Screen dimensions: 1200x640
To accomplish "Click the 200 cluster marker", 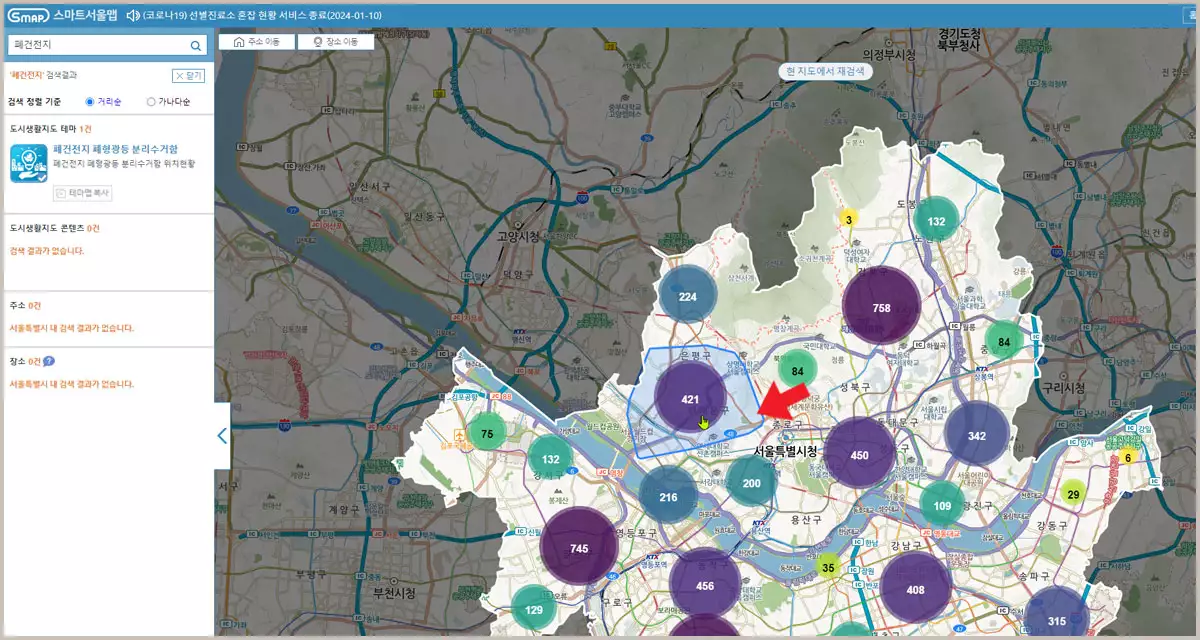I will coord(752,483).
